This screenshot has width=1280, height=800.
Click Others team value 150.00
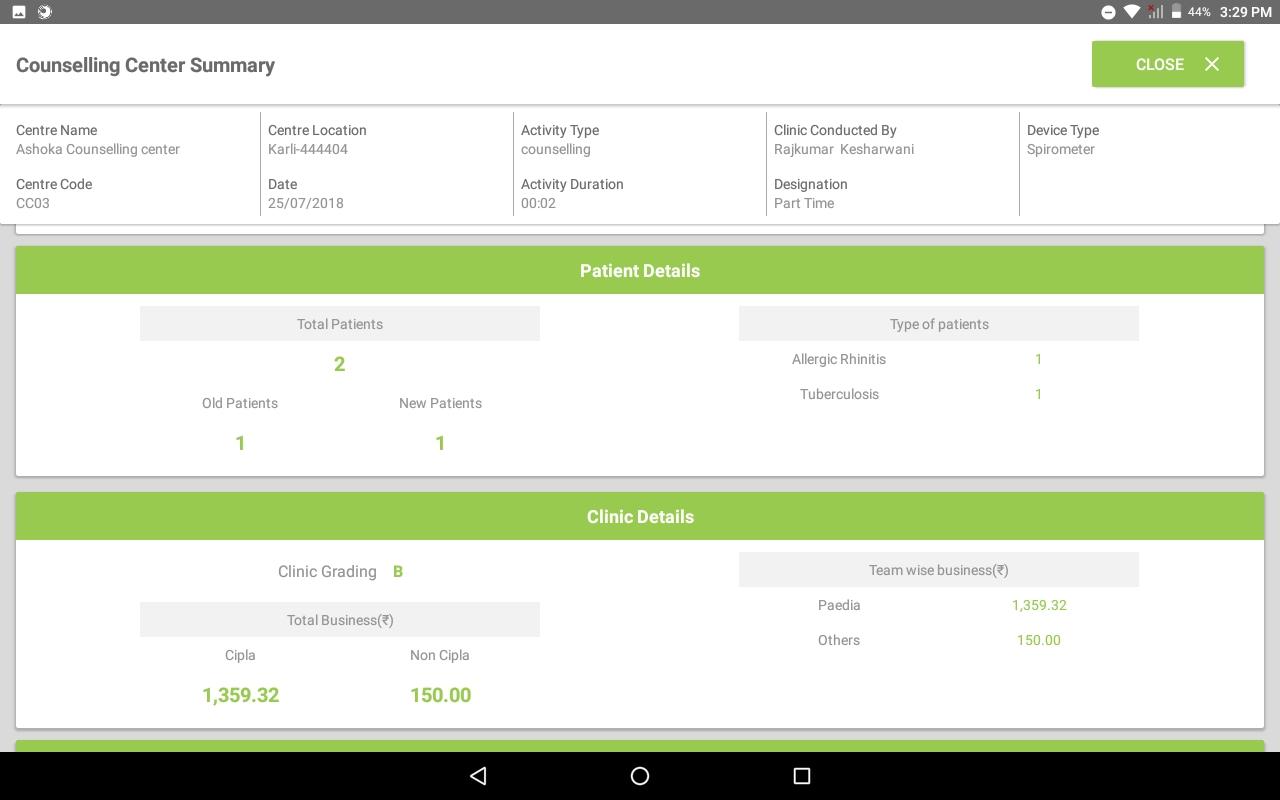tap(1039, 640)
